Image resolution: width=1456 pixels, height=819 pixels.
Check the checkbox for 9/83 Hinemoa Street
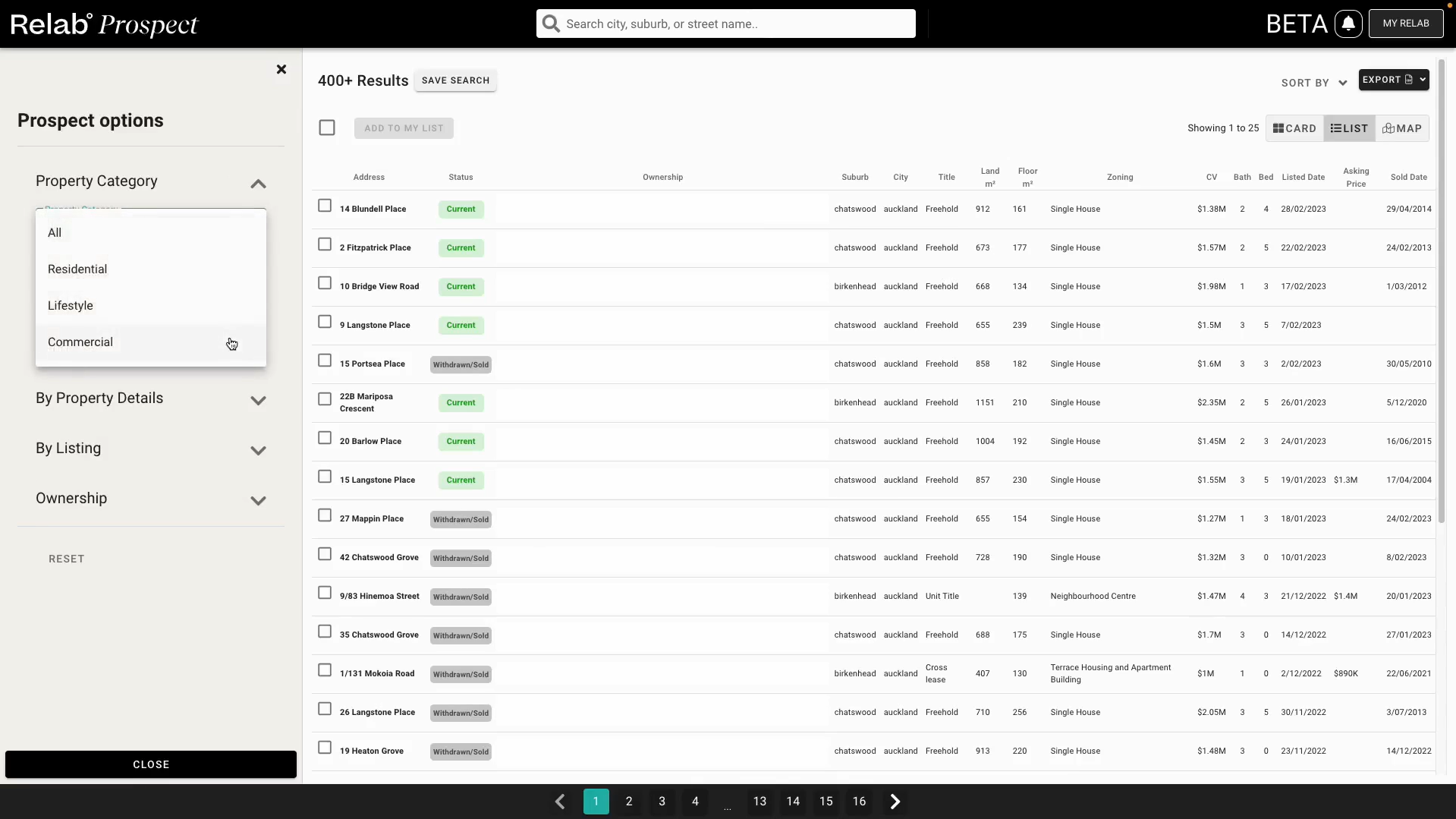[x=325, y=593]
